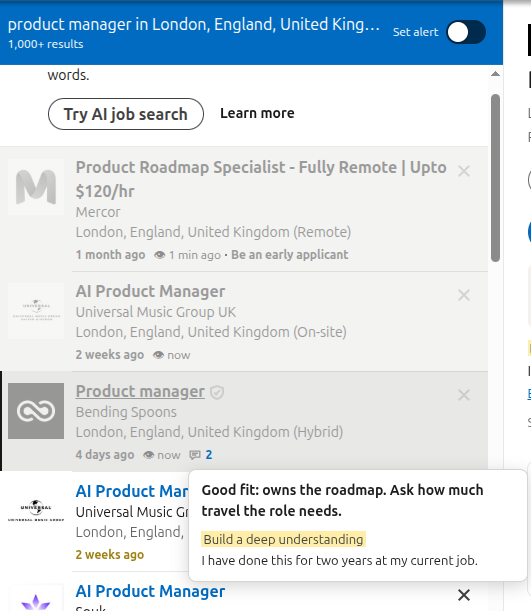The height and width of the screenshot is (611, 531).
Task: Click the eye icon on Bending Spoons job
Action: (x=148, y=455)
